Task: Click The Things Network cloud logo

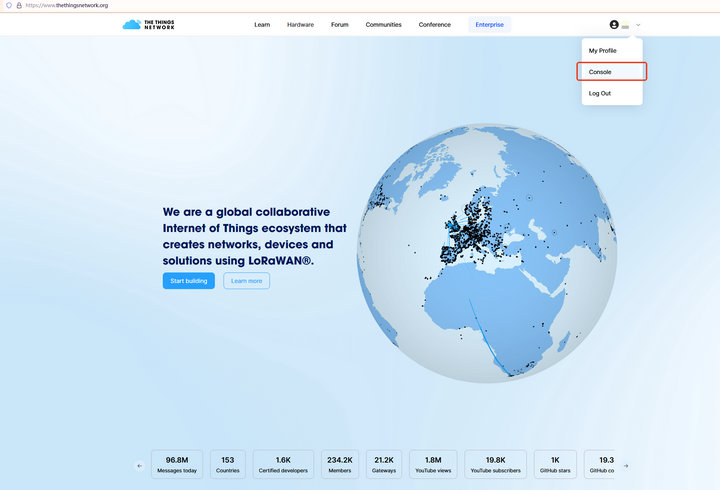Action: coord(132,24)
